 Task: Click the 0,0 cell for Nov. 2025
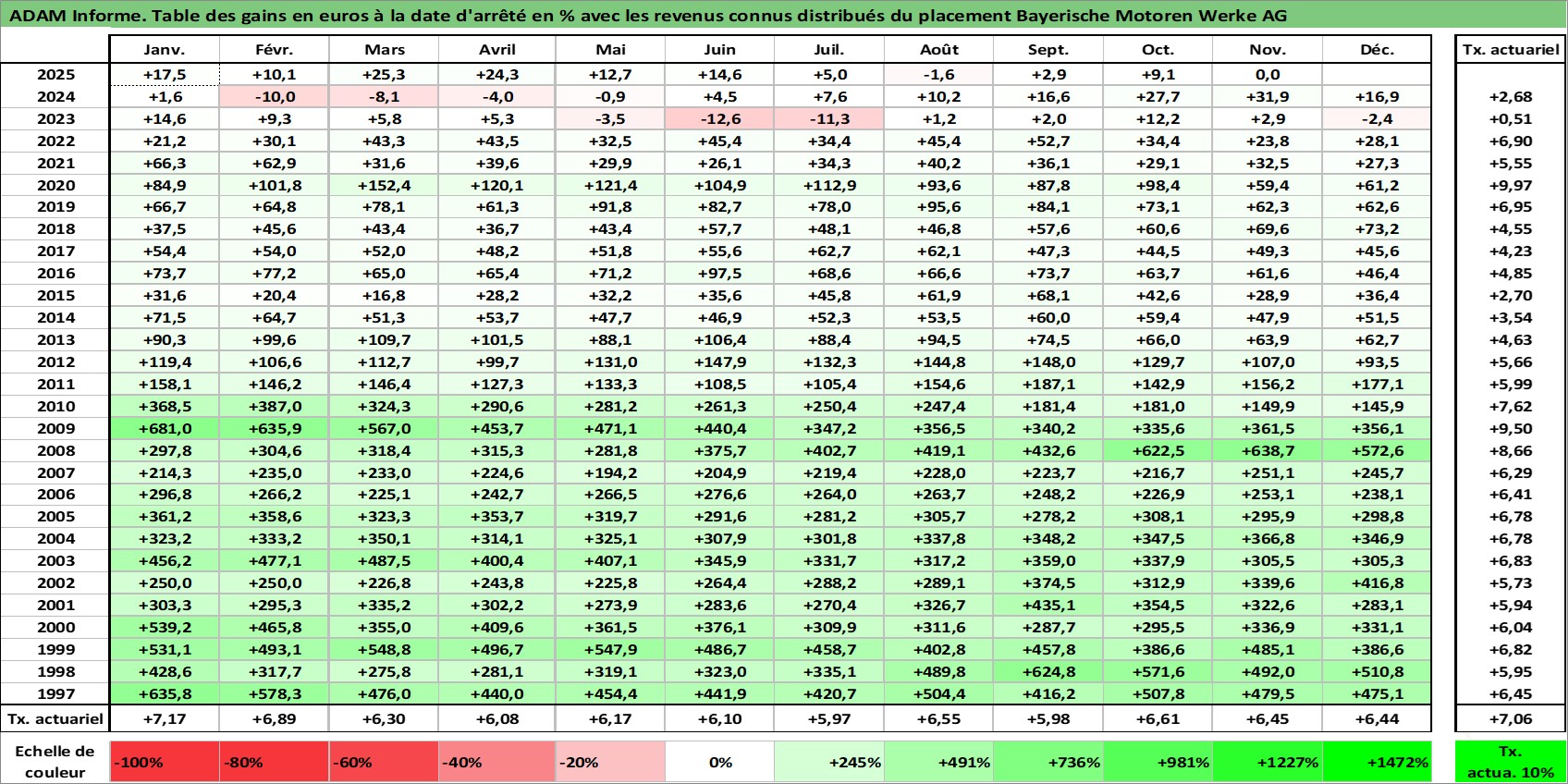[x=1268, y=75]
